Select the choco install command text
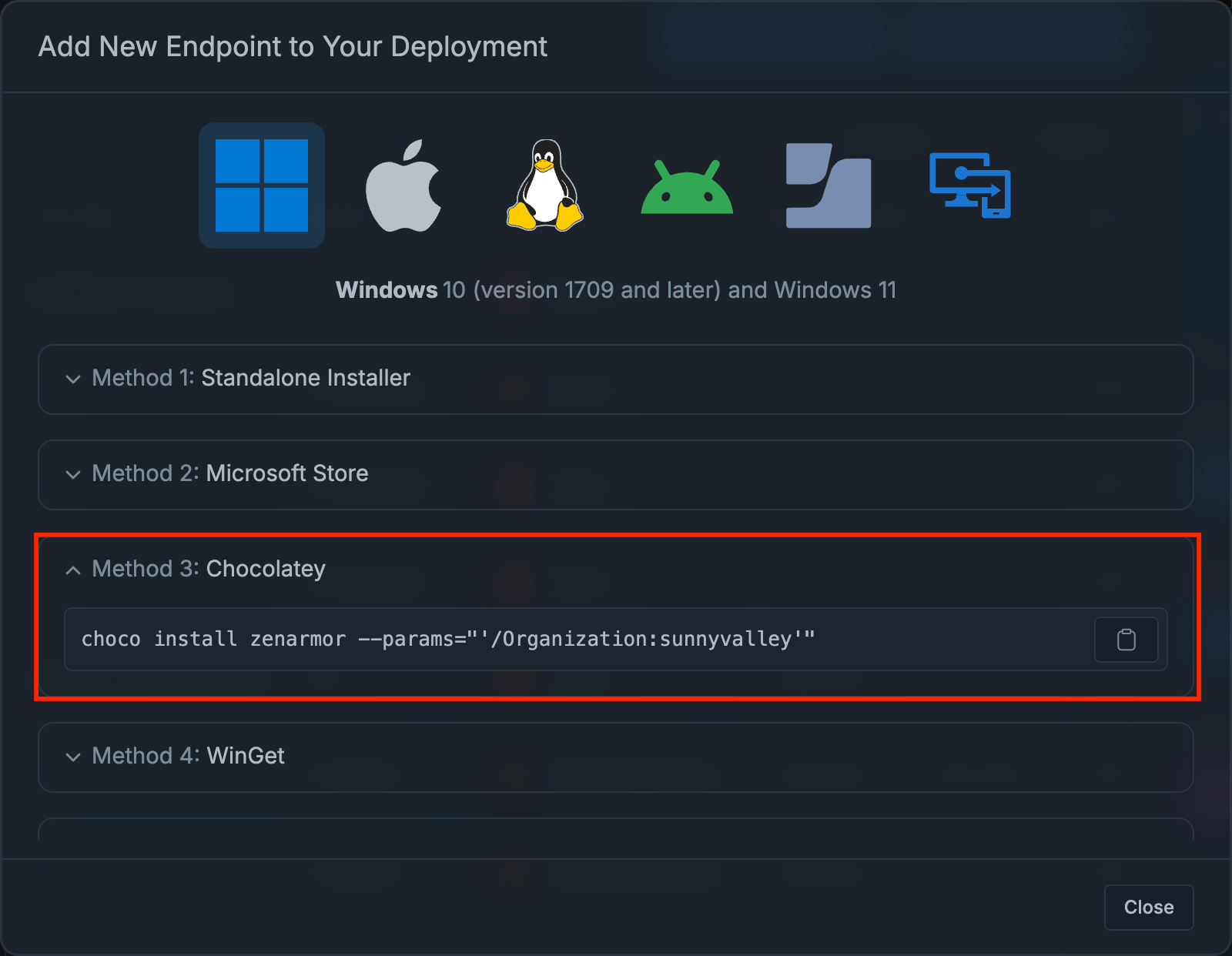 tap(448, 639)
